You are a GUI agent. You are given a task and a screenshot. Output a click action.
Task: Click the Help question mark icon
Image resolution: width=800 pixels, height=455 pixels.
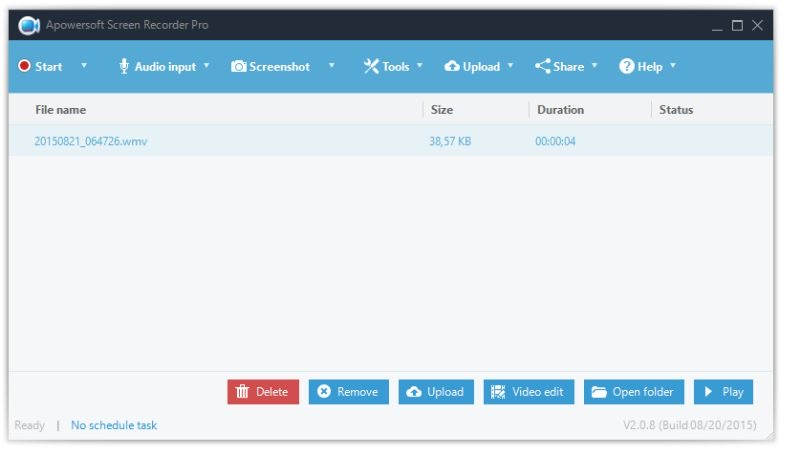coord(627,66)
